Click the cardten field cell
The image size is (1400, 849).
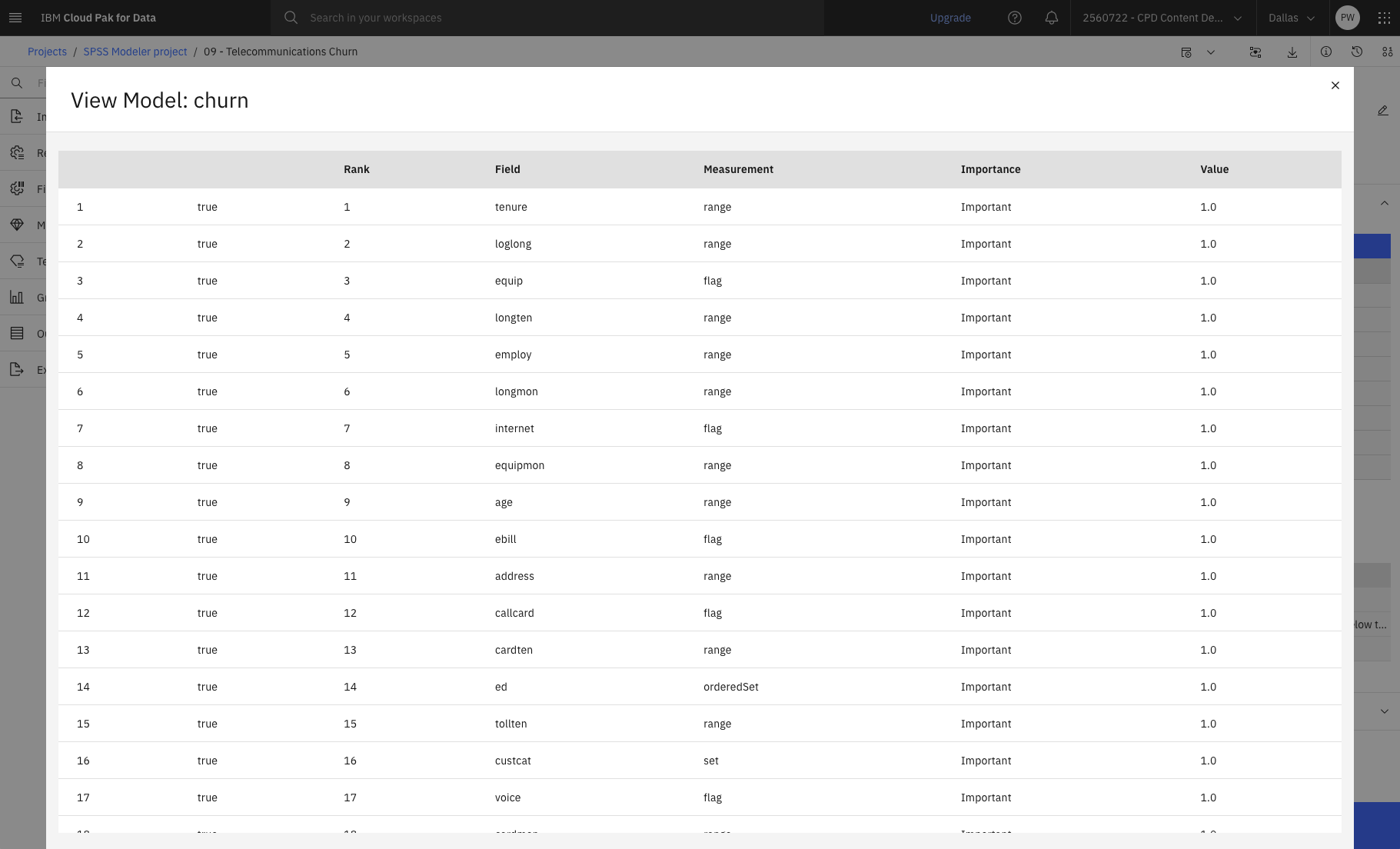514,650
